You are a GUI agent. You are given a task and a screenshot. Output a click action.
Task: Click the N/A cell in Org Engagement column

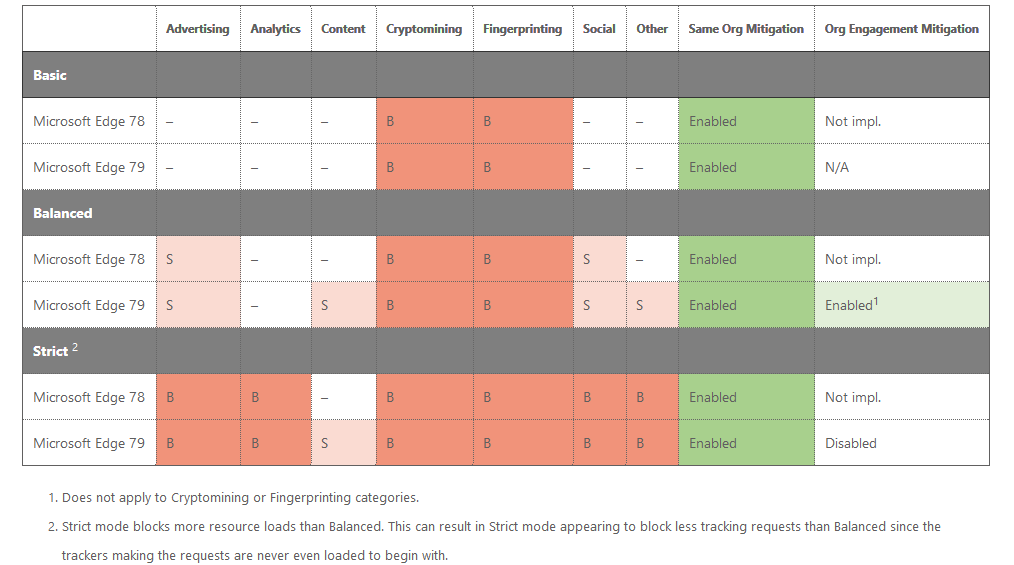(x=837, y=167)
